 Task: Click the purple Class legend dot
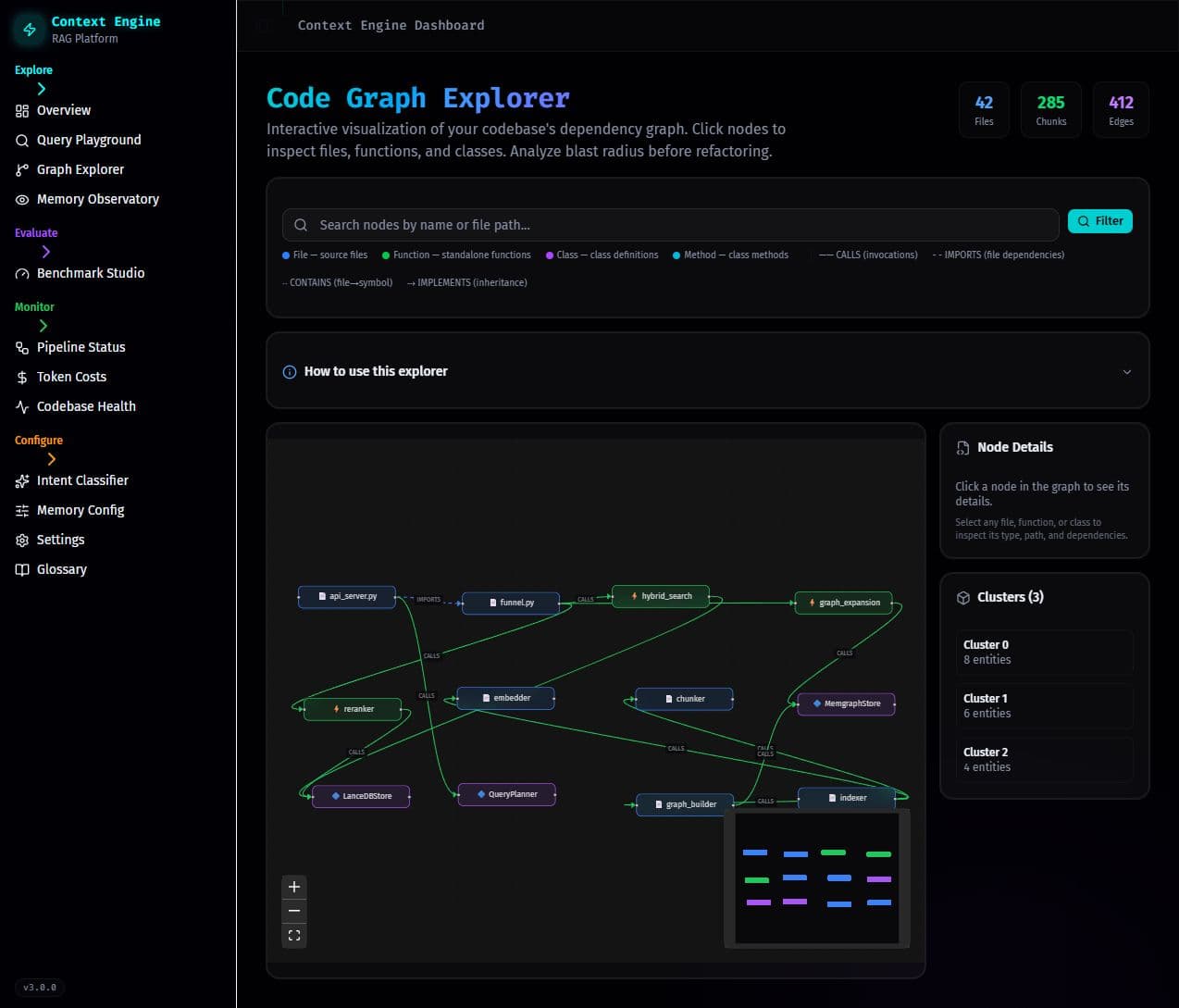pyautogui.click(x=550, y=255)
